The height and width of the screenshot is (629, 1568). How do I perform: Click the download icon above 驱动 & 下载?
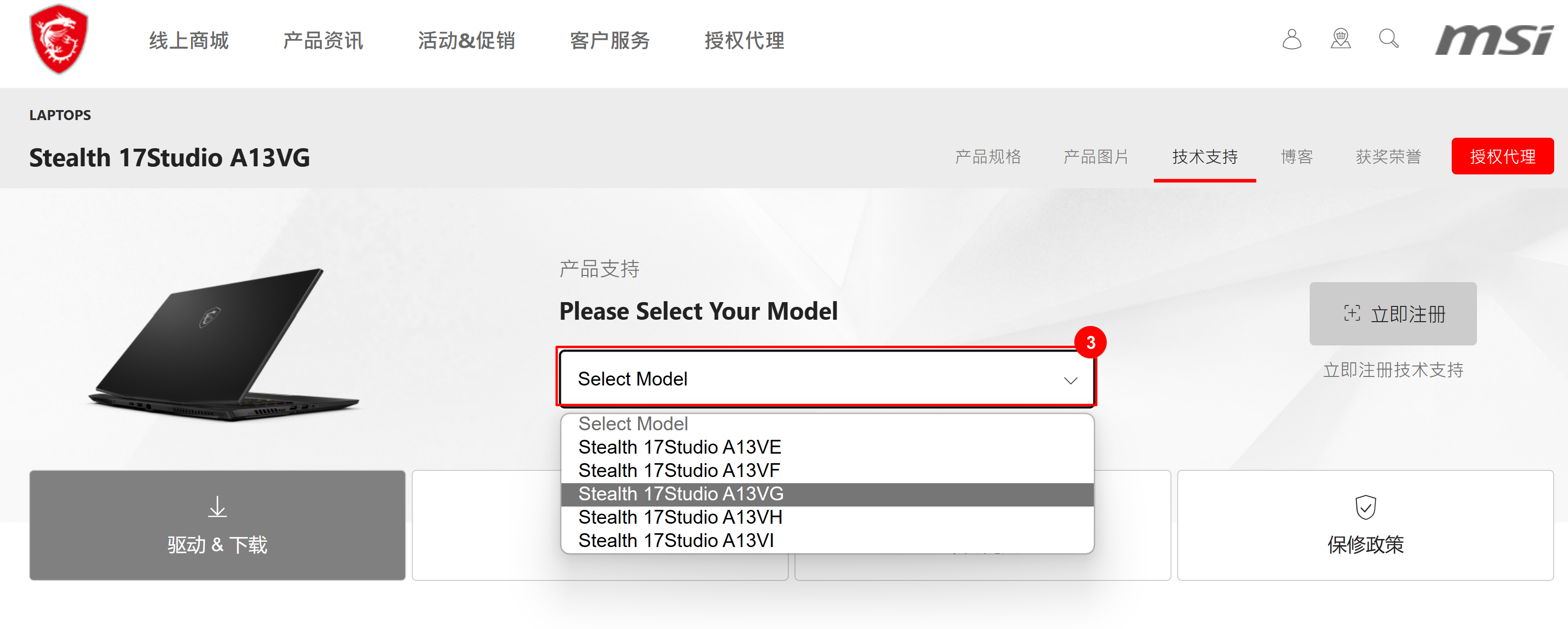[217, 507]
